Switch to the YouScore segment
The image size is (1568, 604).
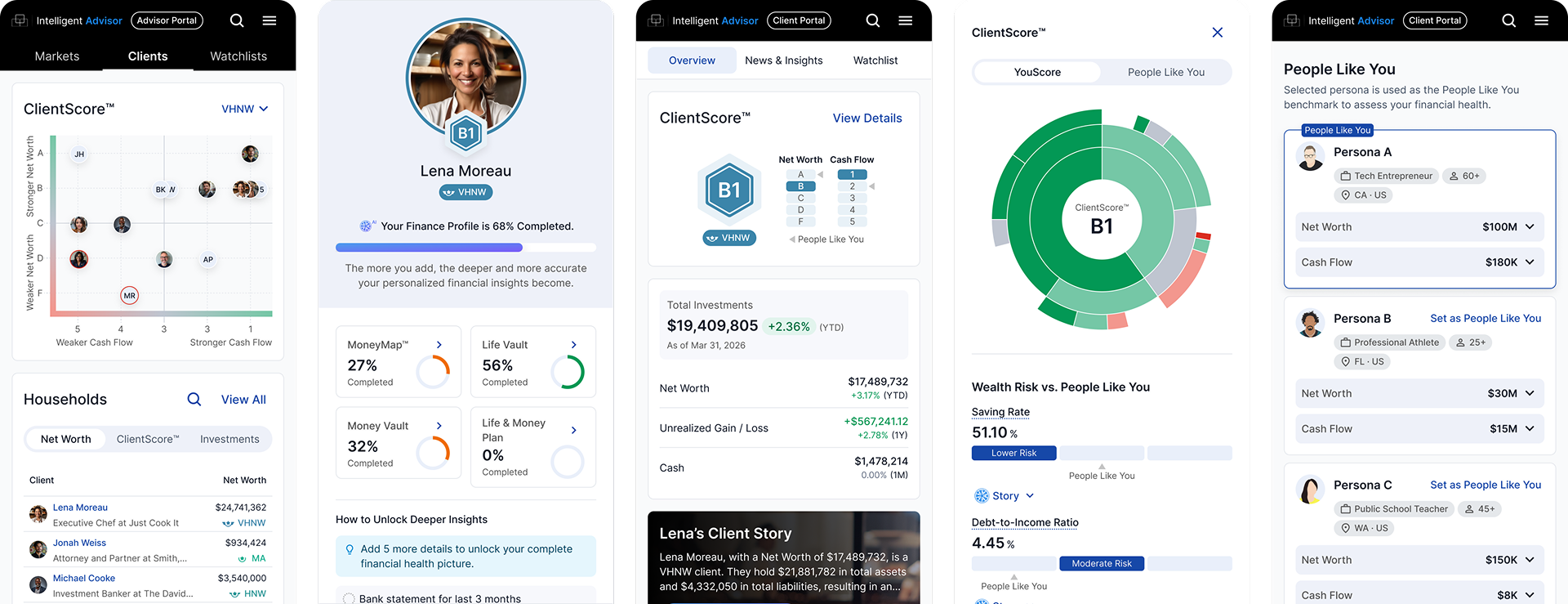[1037, 72]
